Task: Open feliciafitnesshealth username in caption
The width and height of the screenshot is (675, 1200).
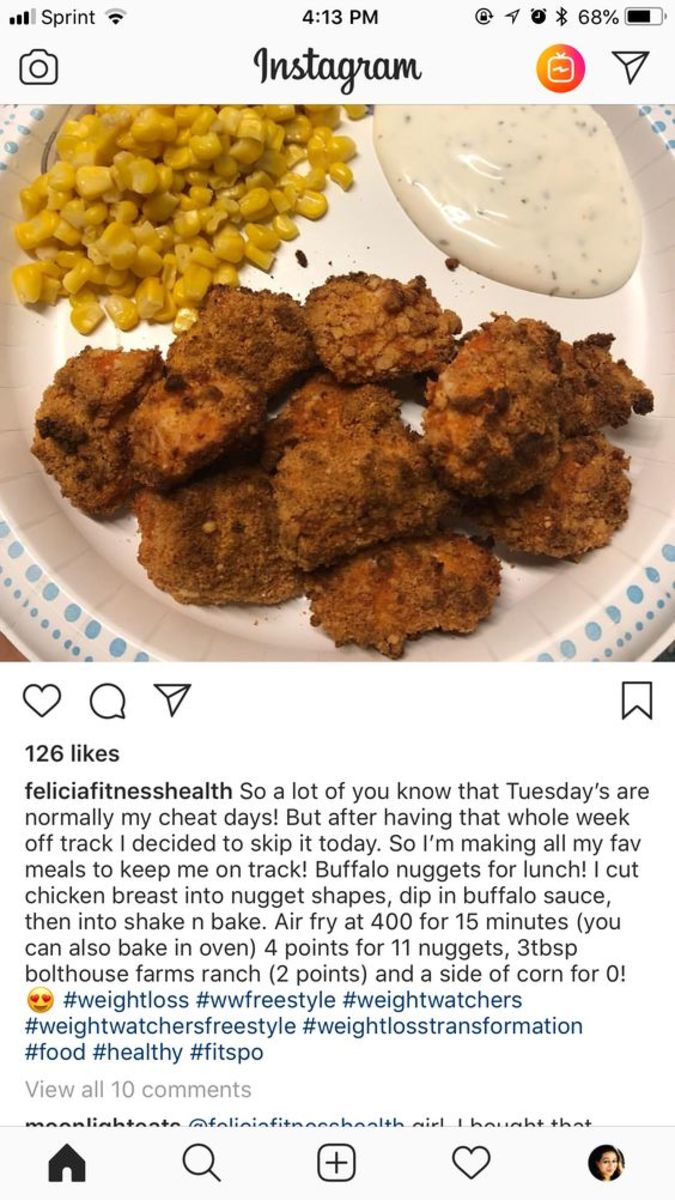Action: (129, 792)
